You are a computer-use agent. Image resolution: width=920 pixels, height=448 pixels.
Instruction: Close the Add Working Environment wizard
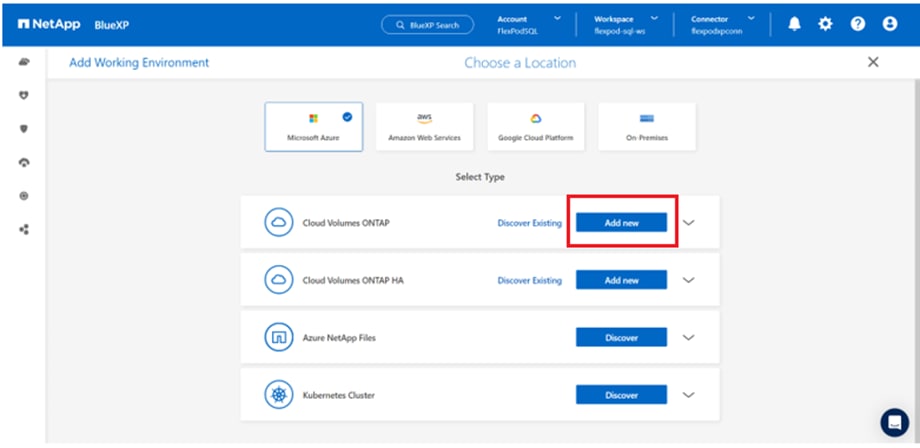(x=873, y=62)
